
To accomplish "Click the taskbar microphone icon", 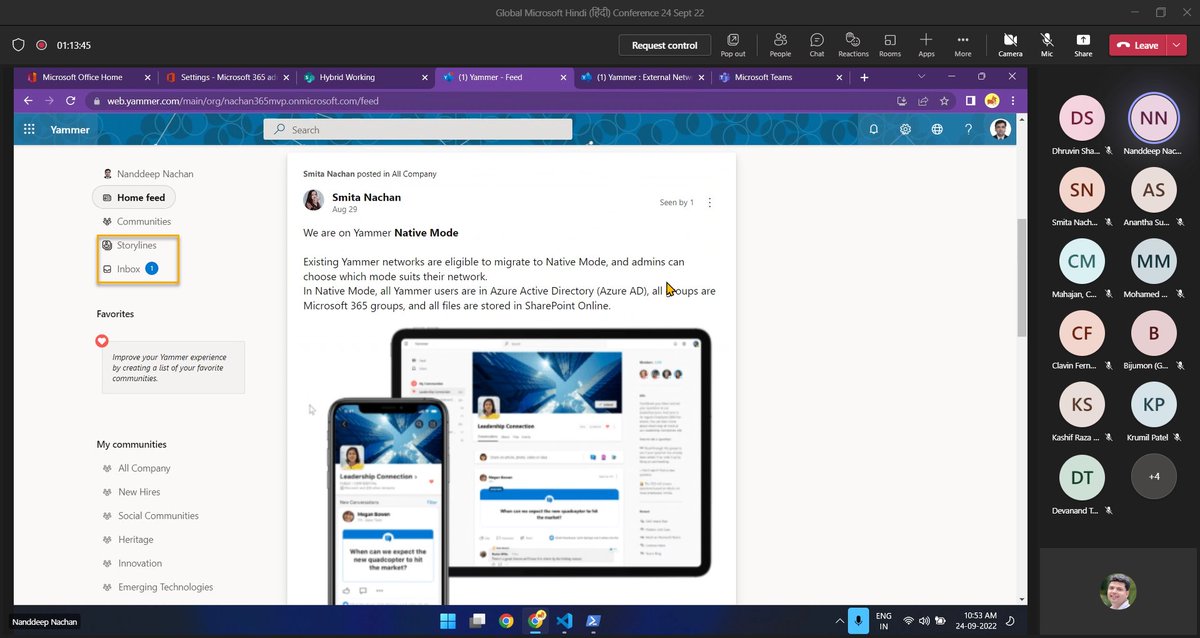I will pos(857,621).
